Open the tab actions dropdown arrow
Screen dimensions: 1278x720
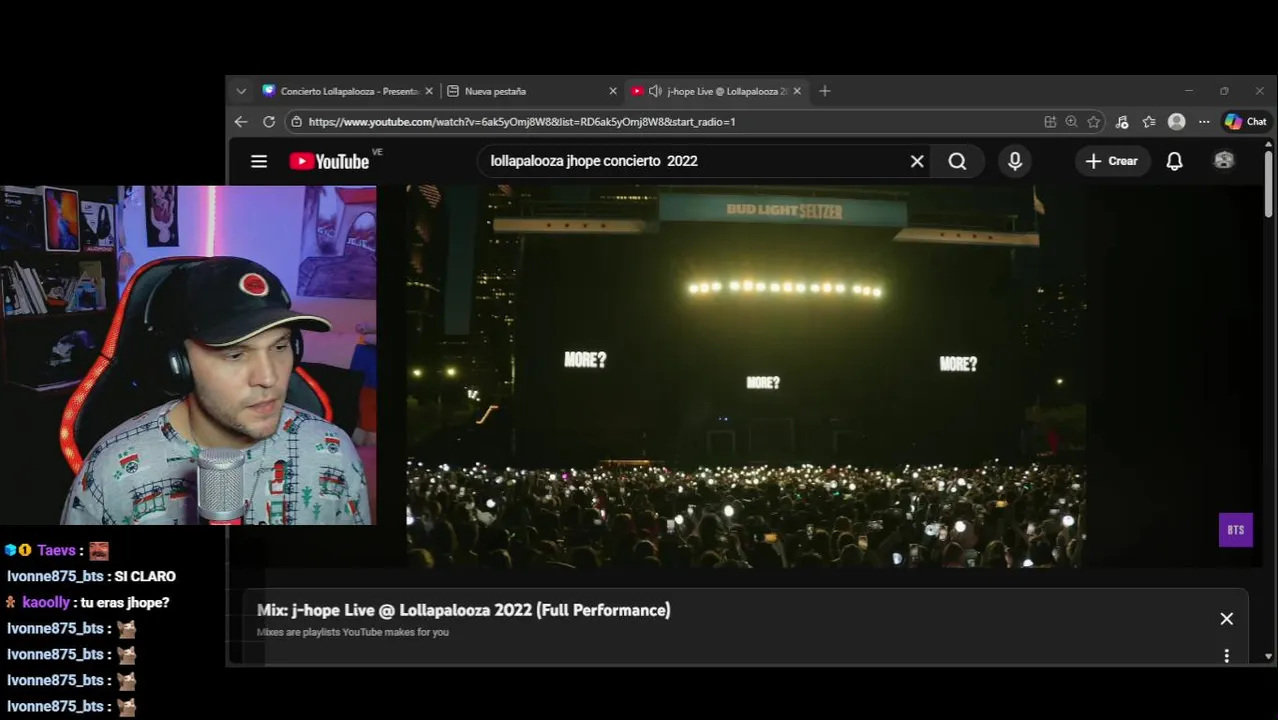[241, 91]
